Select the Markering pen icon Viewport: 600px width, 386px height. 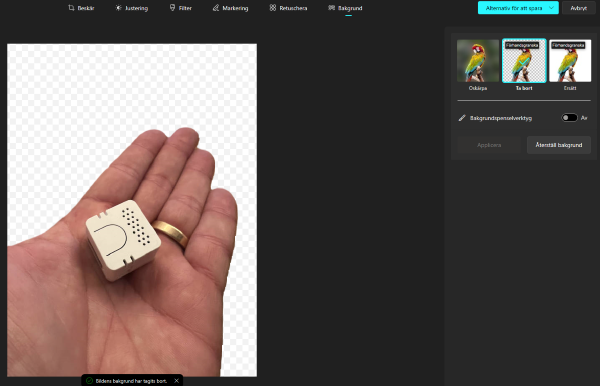[216, 8]
